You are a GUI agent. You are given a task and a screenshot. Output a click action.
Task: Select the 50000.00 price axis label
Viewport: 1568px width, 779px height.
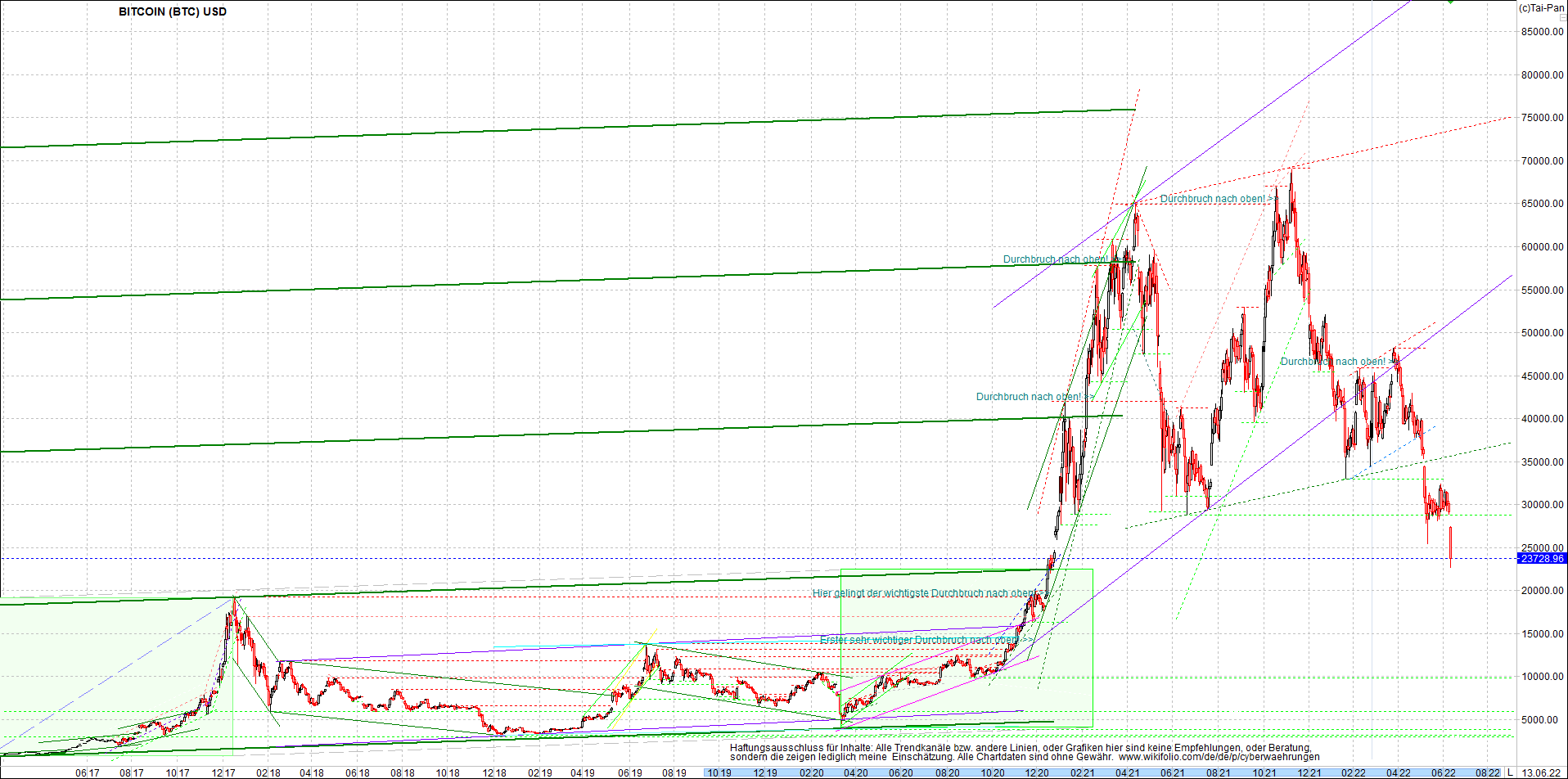pyautogui.click(x=1543, y=333)
